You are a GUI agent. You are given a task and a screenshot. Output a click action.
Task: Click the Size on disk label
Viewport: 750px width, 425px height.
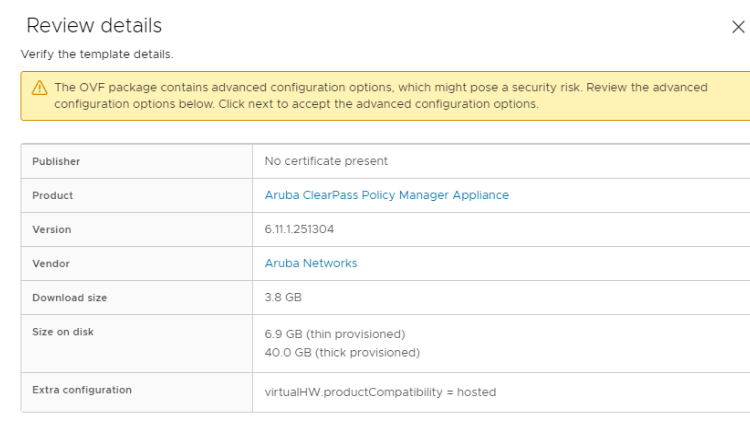click(62, 331)
